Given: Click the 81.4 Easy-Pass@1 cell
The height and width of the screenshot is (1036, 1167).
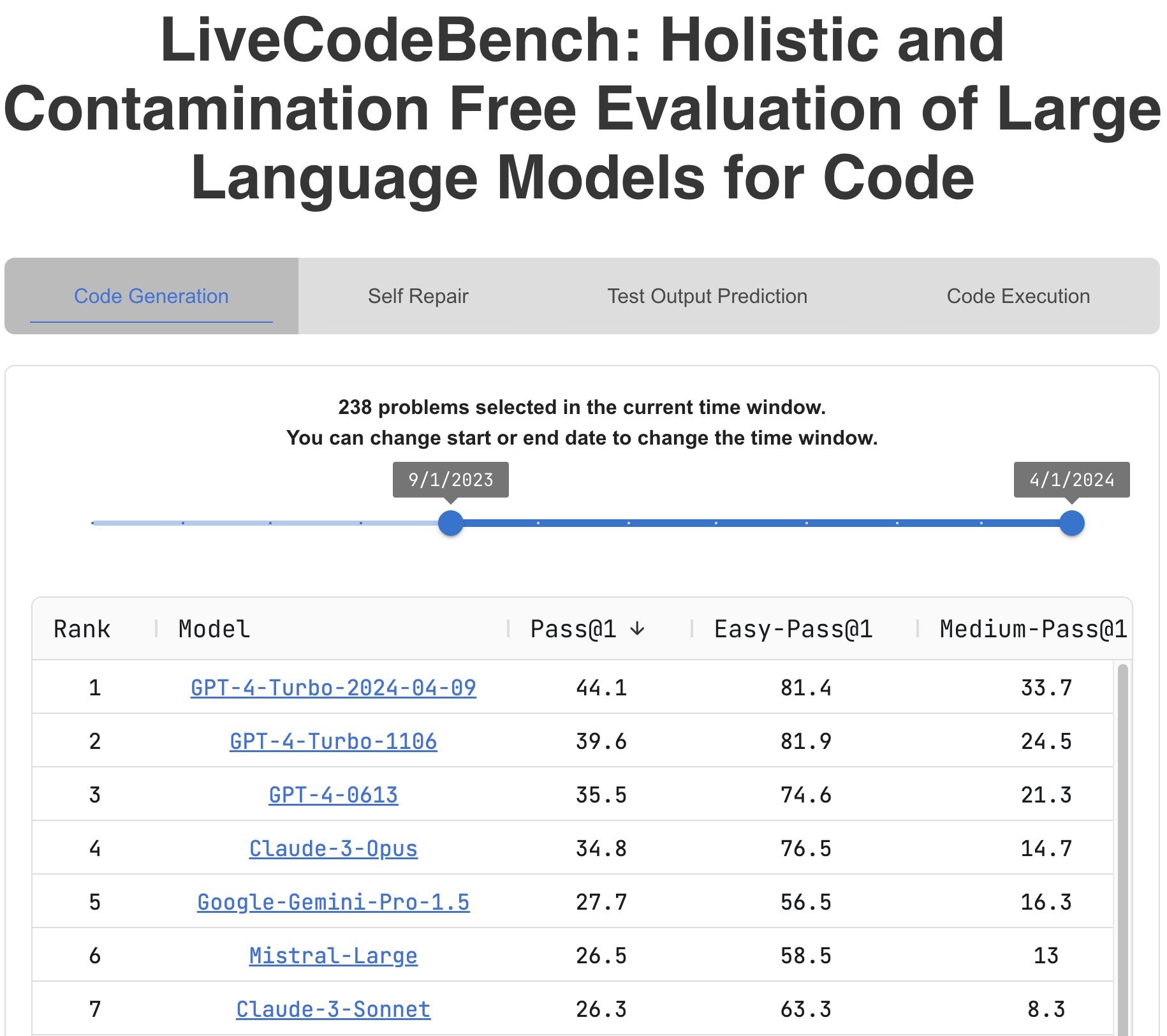Looking at the screenshot, I should point(806,688).
